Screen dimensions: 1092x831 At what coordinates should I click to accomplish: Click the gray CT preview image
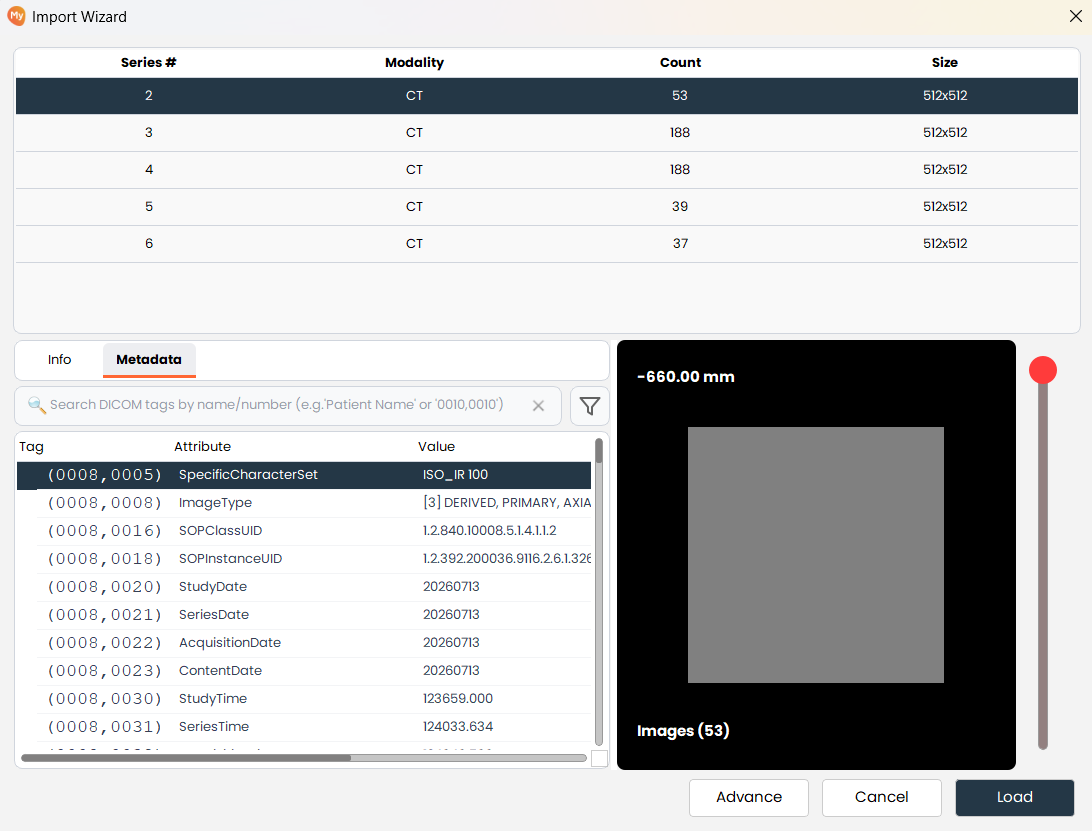click(x=816, y=555)
